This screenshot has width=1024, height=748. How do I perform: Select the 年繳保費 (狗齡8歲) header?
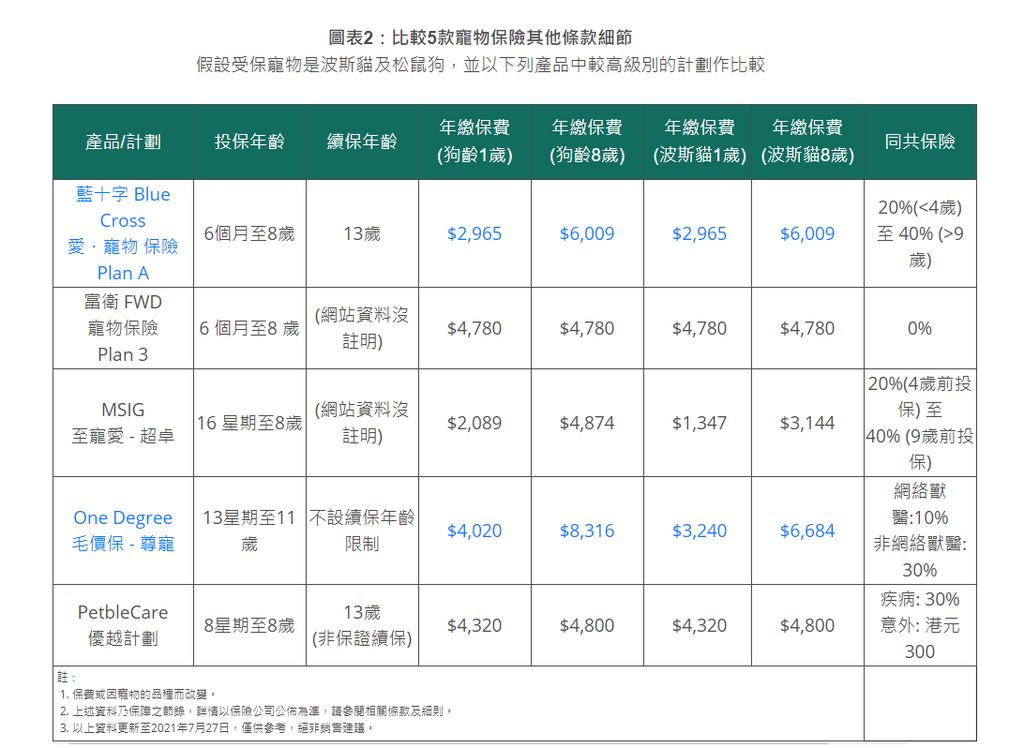coord(586,142)
